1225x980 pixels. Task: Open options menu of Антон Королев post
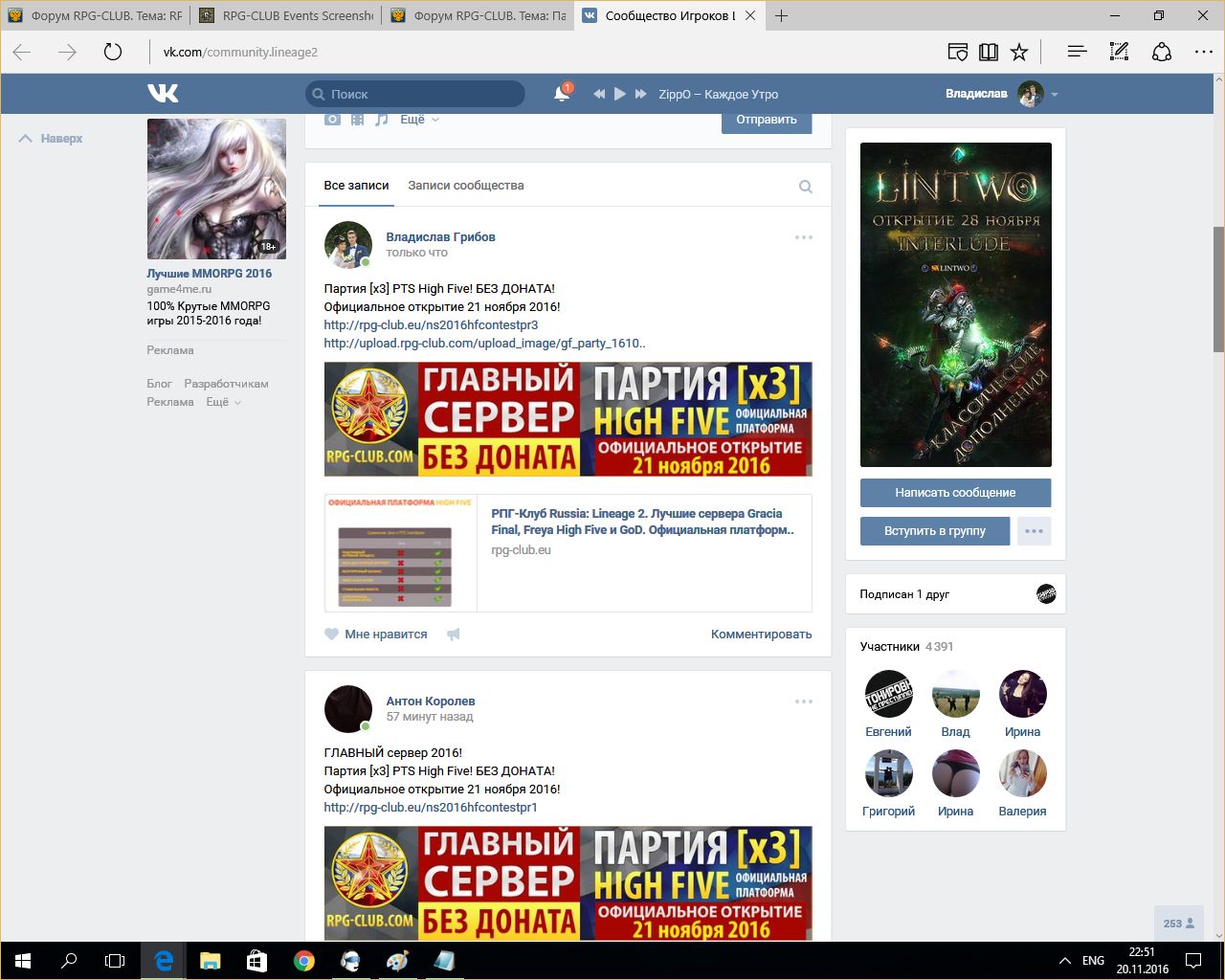(x=804, y=702)
